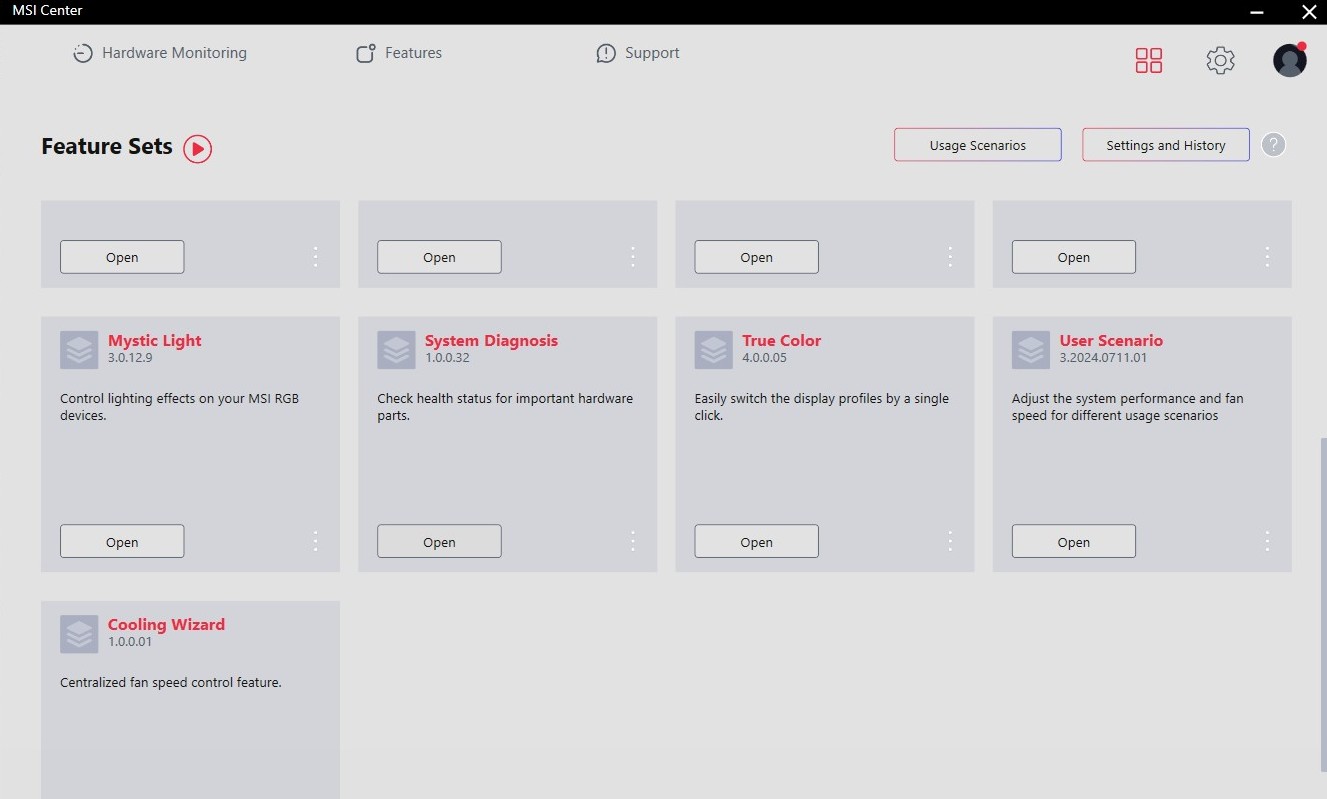This screenshot has width=1327, height=799.
Task: Click the 'Easily switch the display profiles' description
Action: (x=822, y=407)
